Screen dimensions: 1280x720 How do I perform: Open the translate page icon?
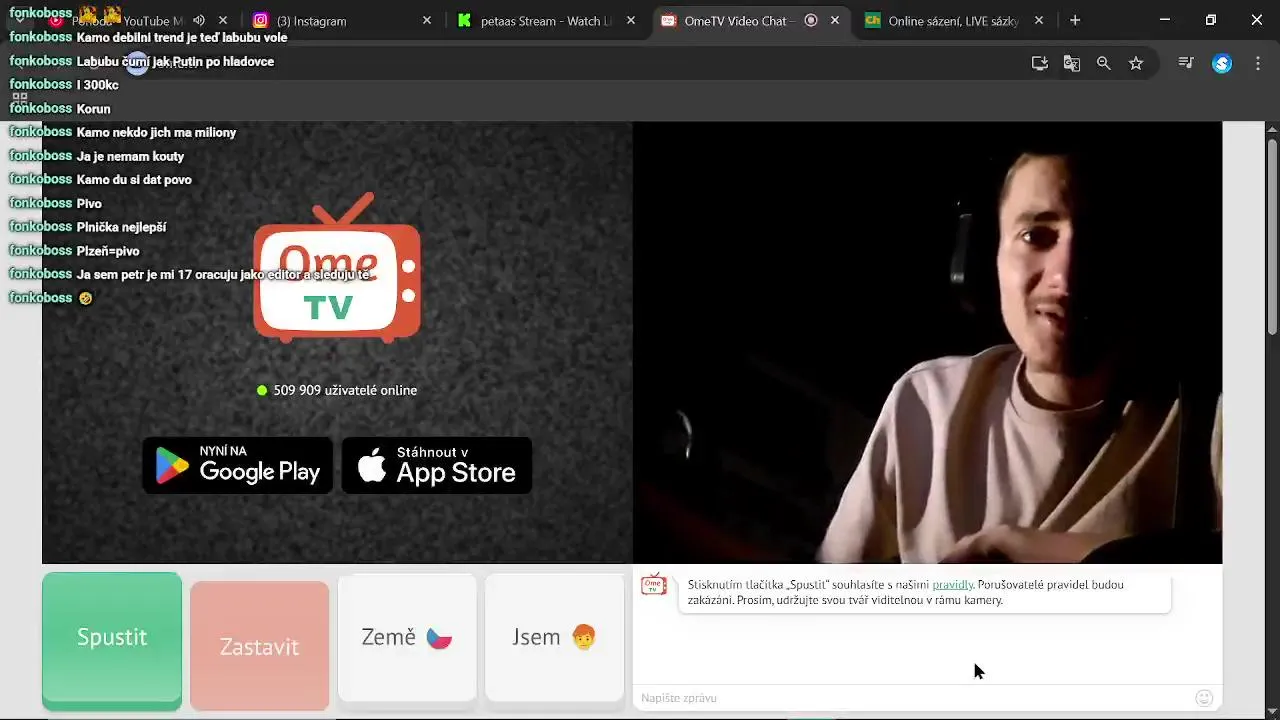click(x=1072, y=63)
